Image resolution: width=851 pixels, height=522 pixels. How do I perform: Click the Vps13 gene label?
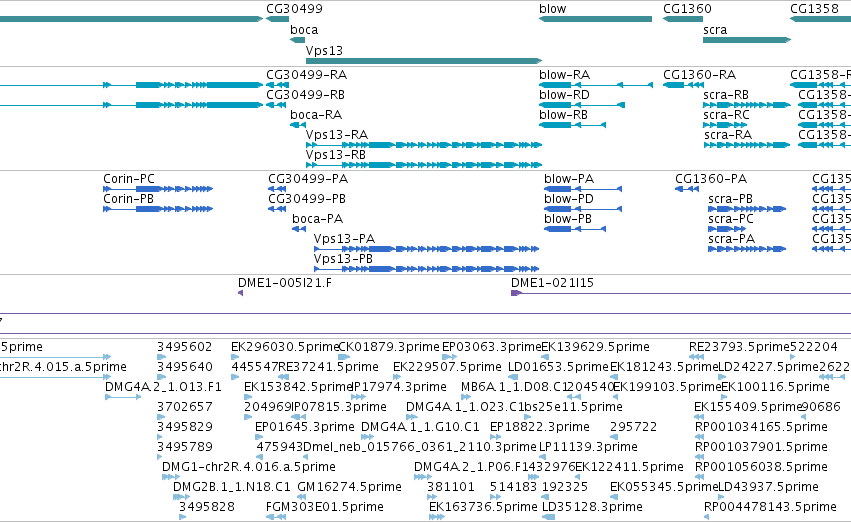324,50
